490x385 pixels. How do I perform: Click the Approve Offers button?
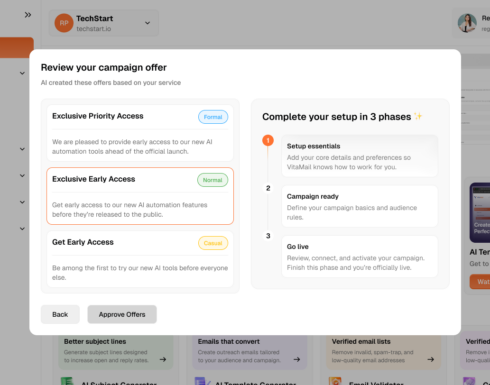click(x=122, y=314)
